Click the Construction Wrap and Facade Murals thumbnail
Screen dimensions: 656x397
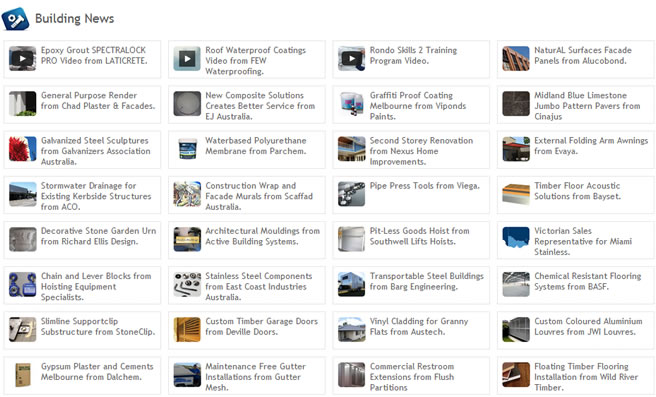tap(187, 194)
